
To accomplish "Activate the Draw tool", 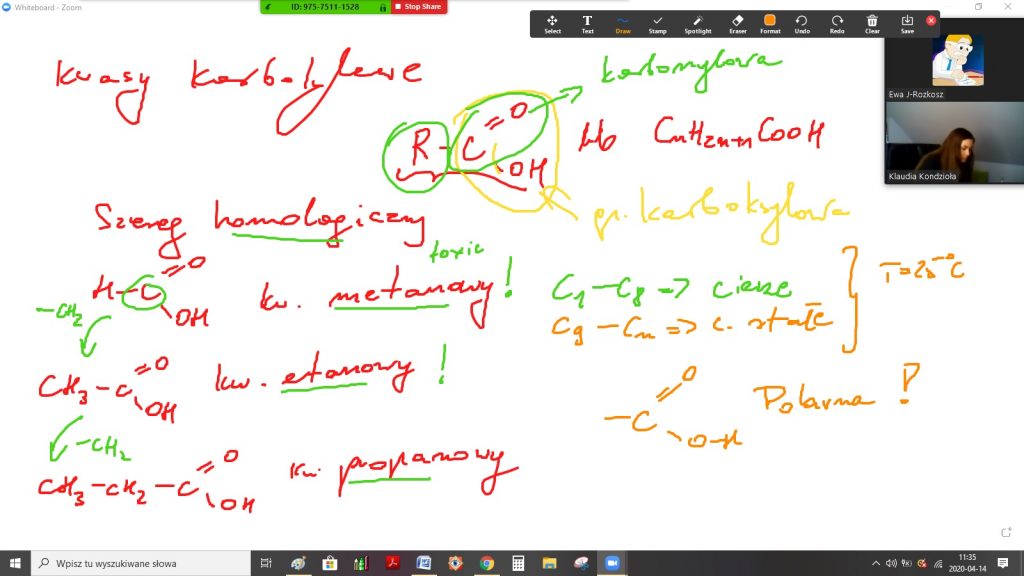I will coord(622,24).
